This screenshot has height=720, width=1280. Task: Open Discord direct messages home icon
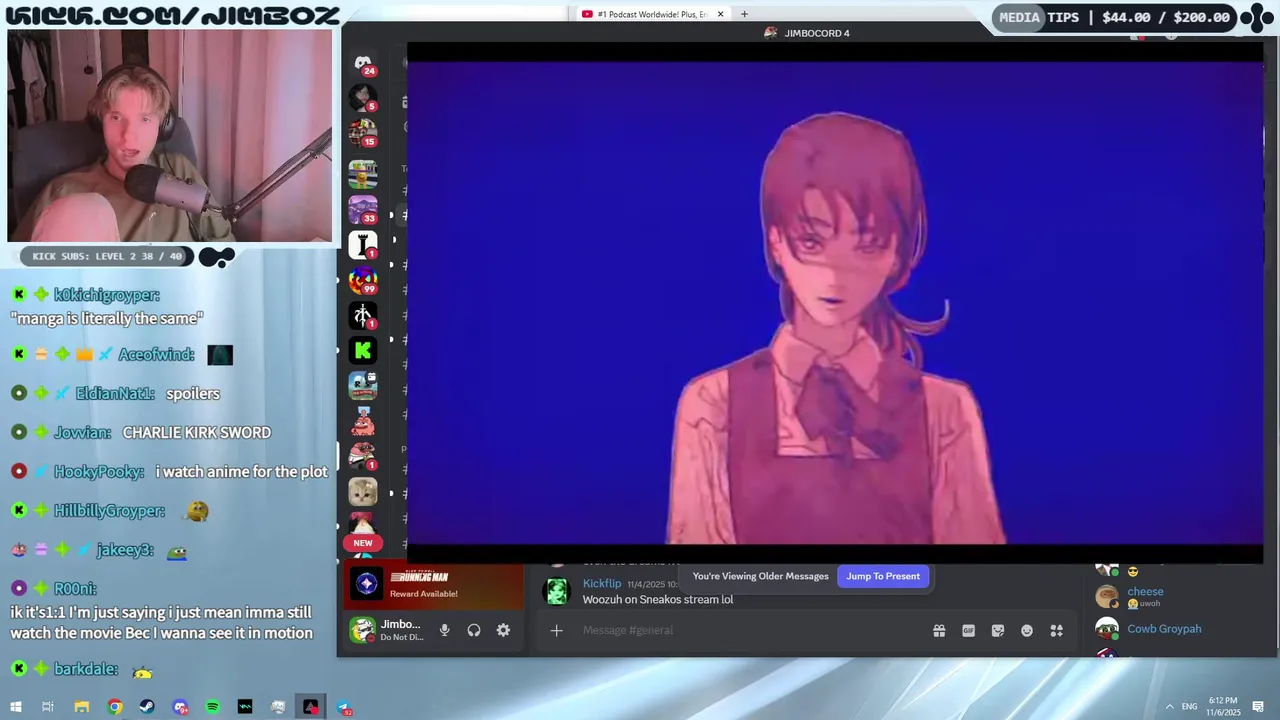363,63
